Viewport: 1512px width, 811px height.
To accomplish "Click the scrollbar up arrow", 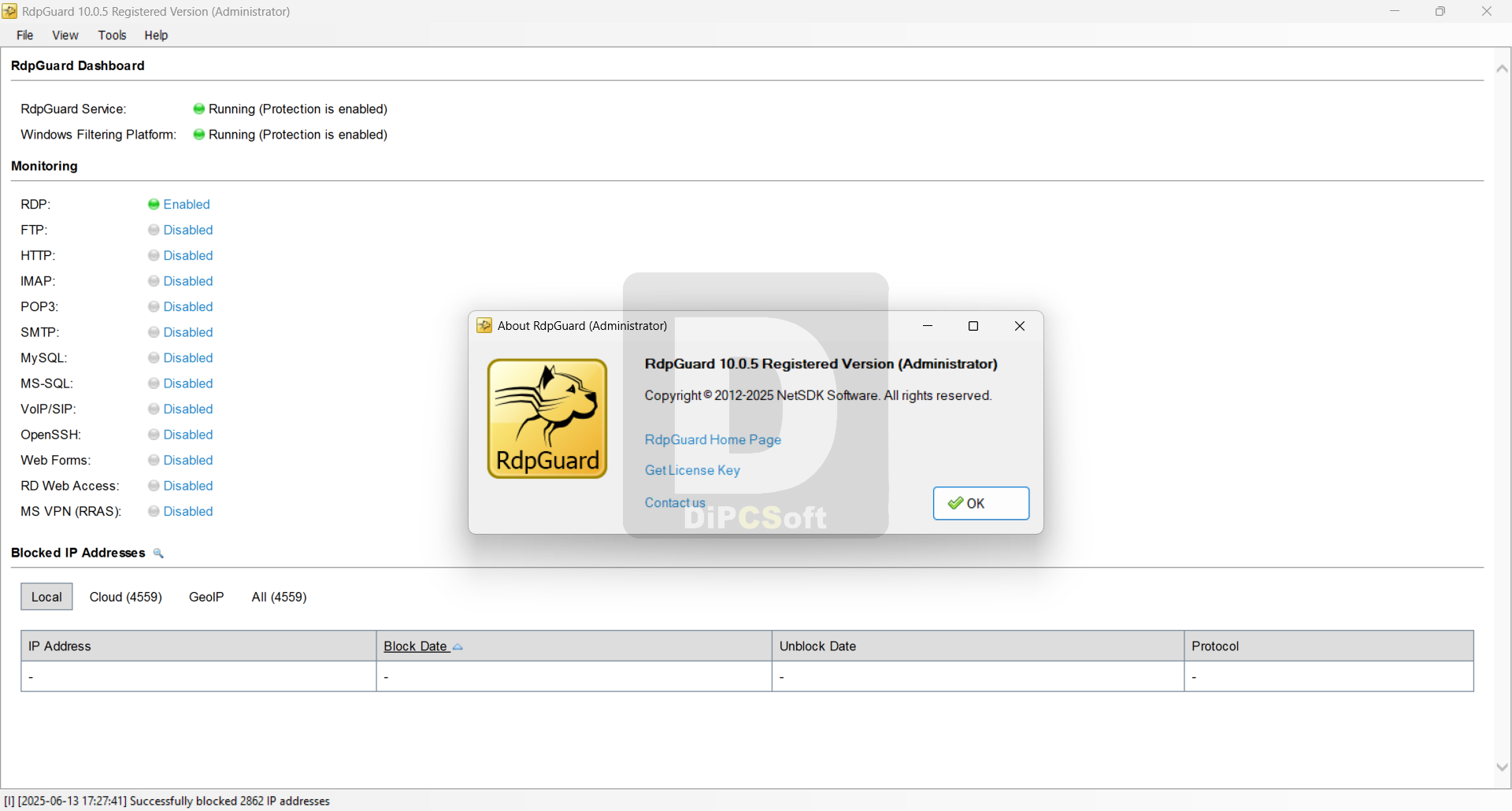I will pyautogui.click(x=1503, y=69).
